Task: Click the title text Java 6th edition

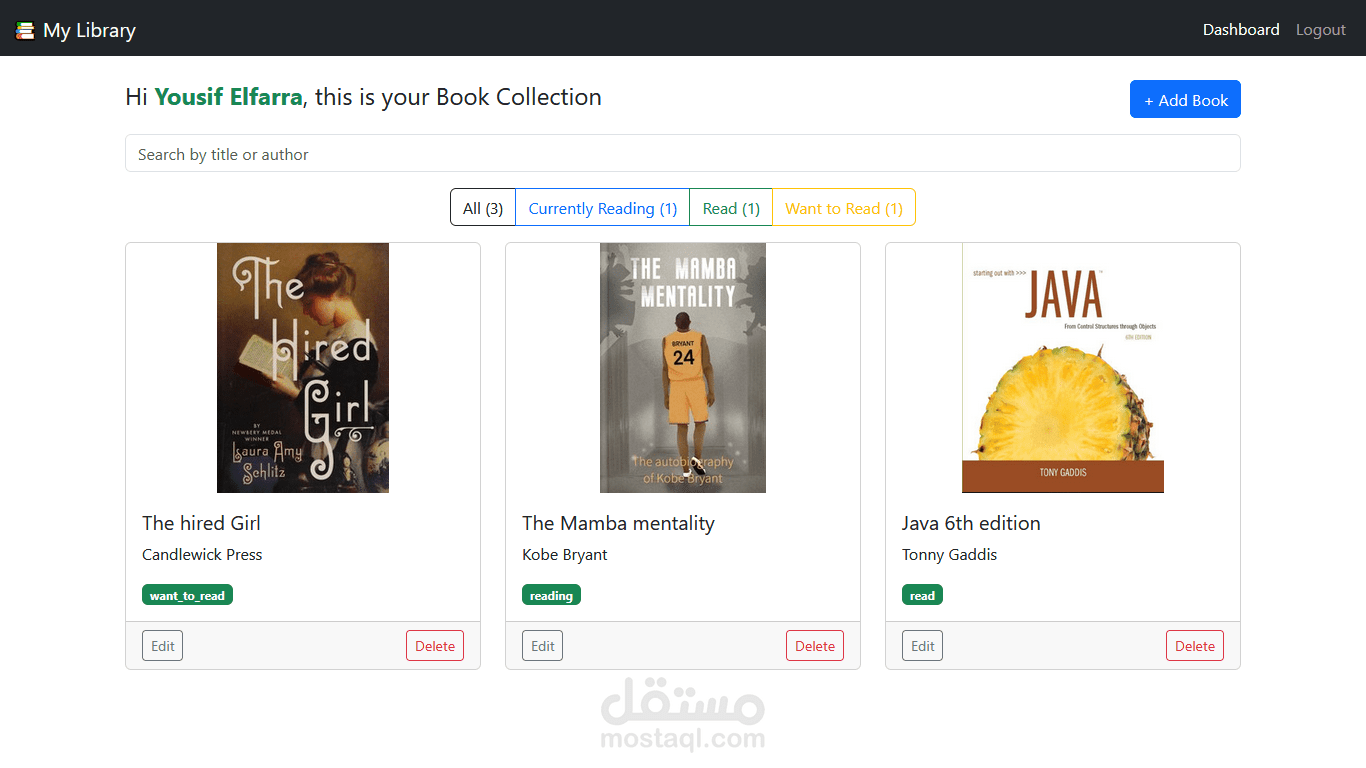Action: coord(971,523)
